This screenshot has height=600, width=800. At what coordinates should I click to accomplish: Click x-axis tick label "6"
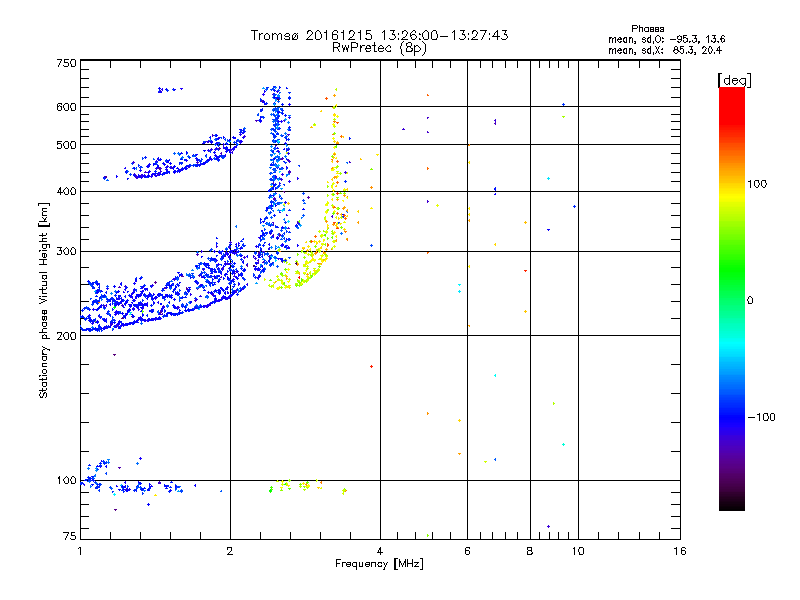tap(467, 551)
